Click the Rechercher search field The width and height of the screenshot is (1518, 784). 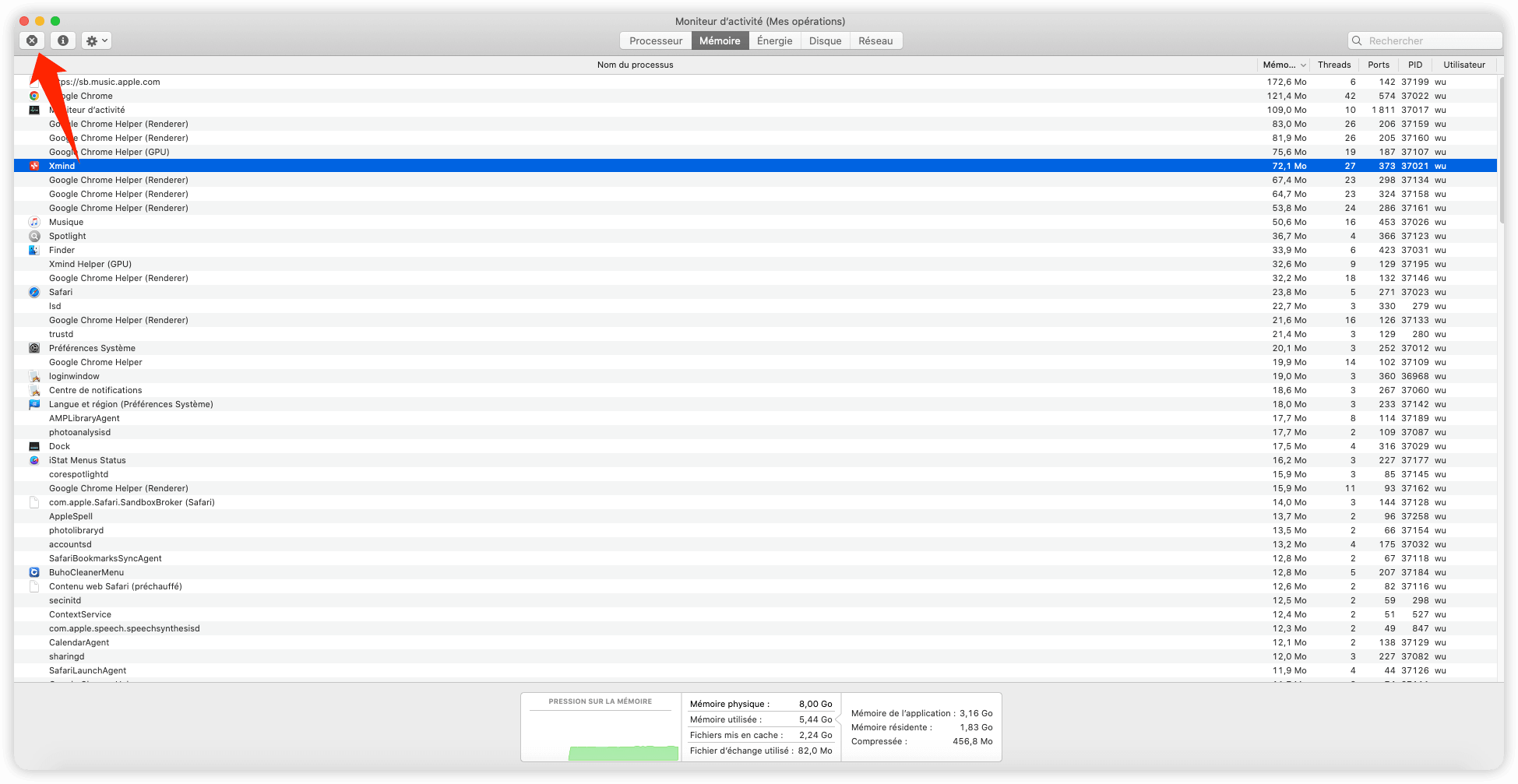1425,40
